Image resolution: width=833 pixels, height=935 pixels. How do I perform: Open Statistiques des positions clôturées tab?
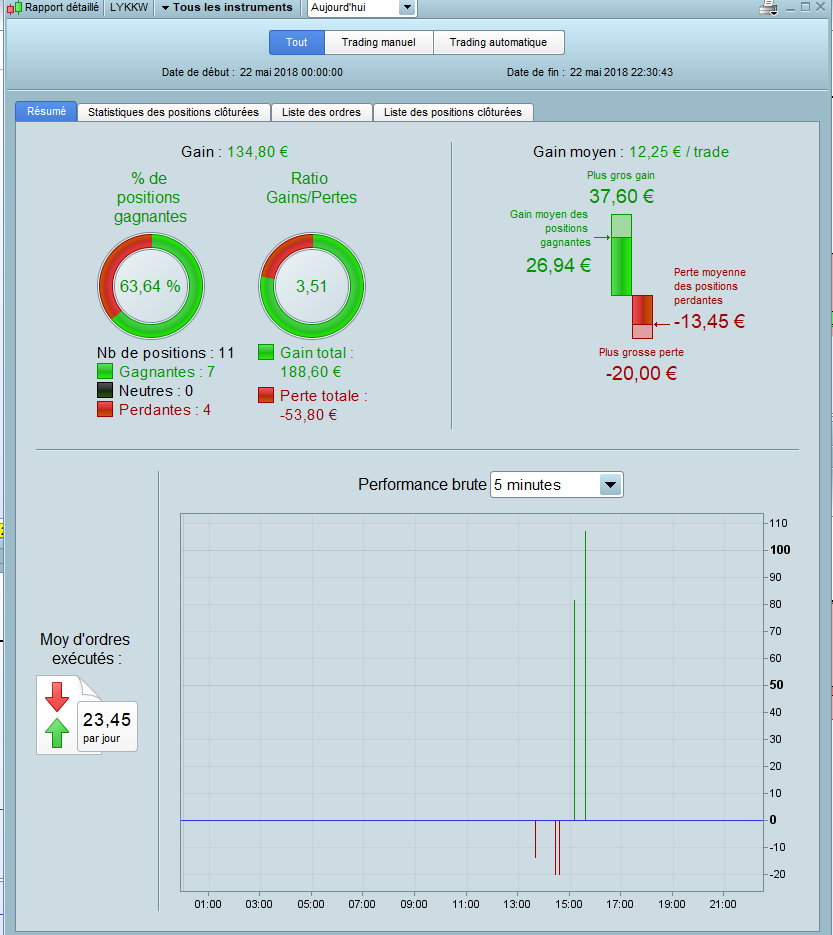click(x=174, y=112)
